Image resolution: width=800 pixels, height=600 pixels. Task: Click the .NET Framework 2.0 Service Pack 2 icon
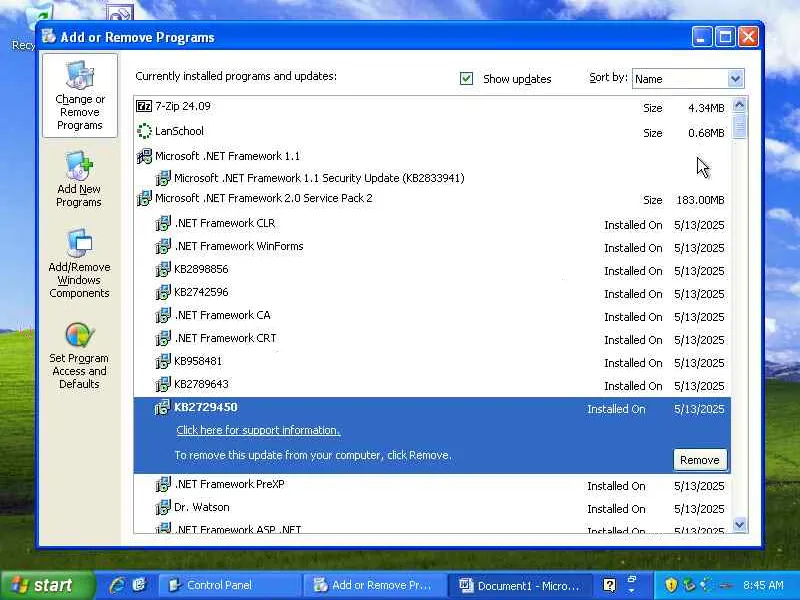click(x=144, y=198)
